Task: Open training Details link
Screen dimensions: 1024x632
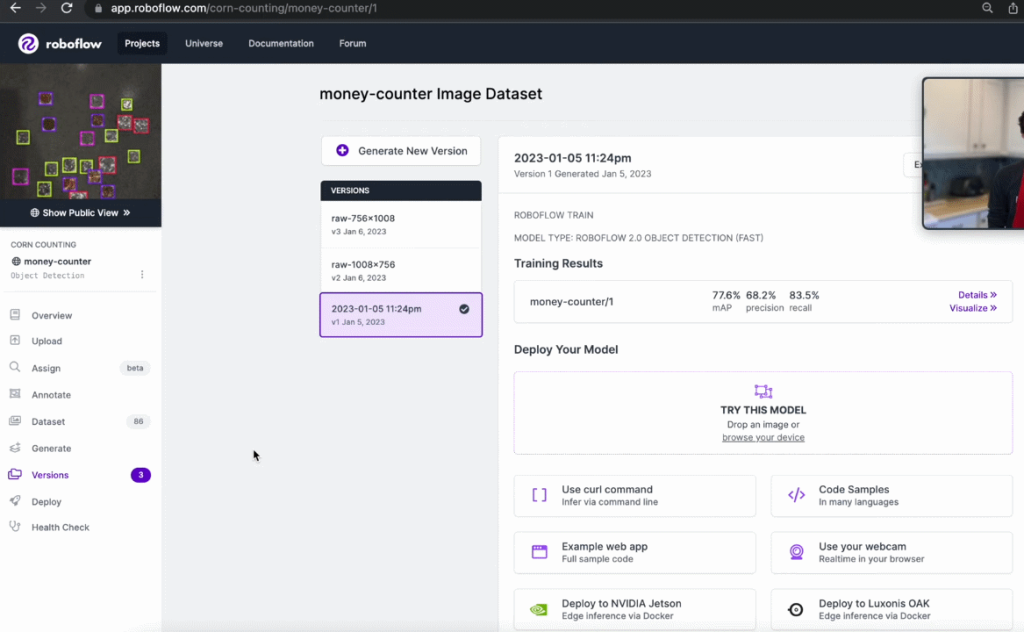Action: coord(977,295)
